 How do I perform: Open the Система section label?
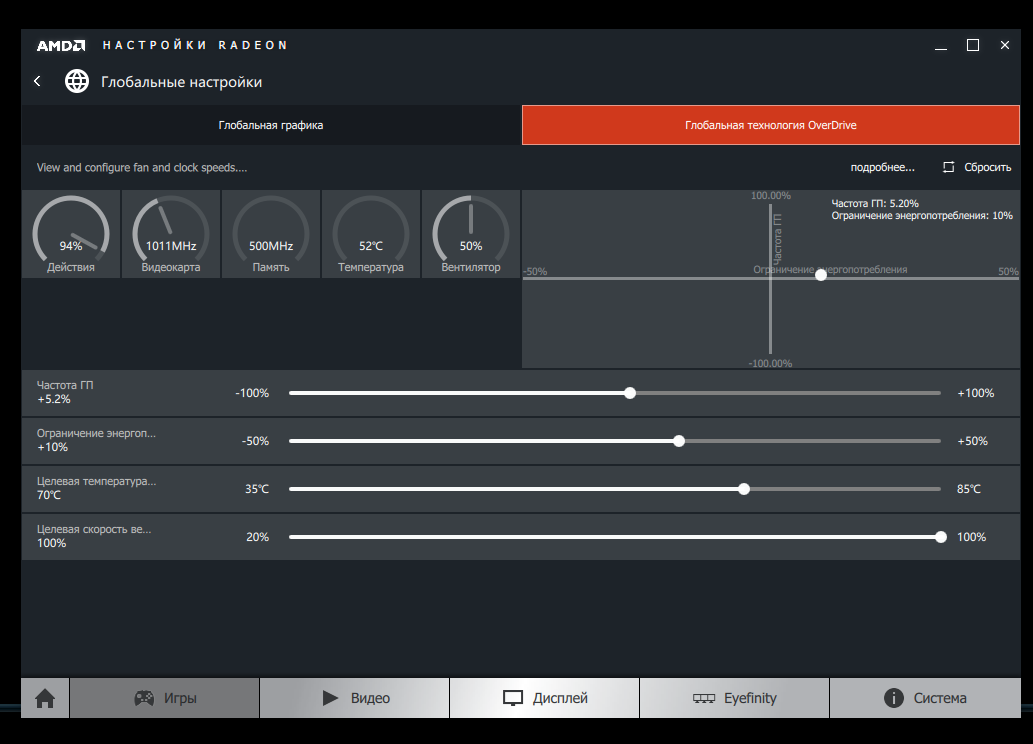(940, 698)
